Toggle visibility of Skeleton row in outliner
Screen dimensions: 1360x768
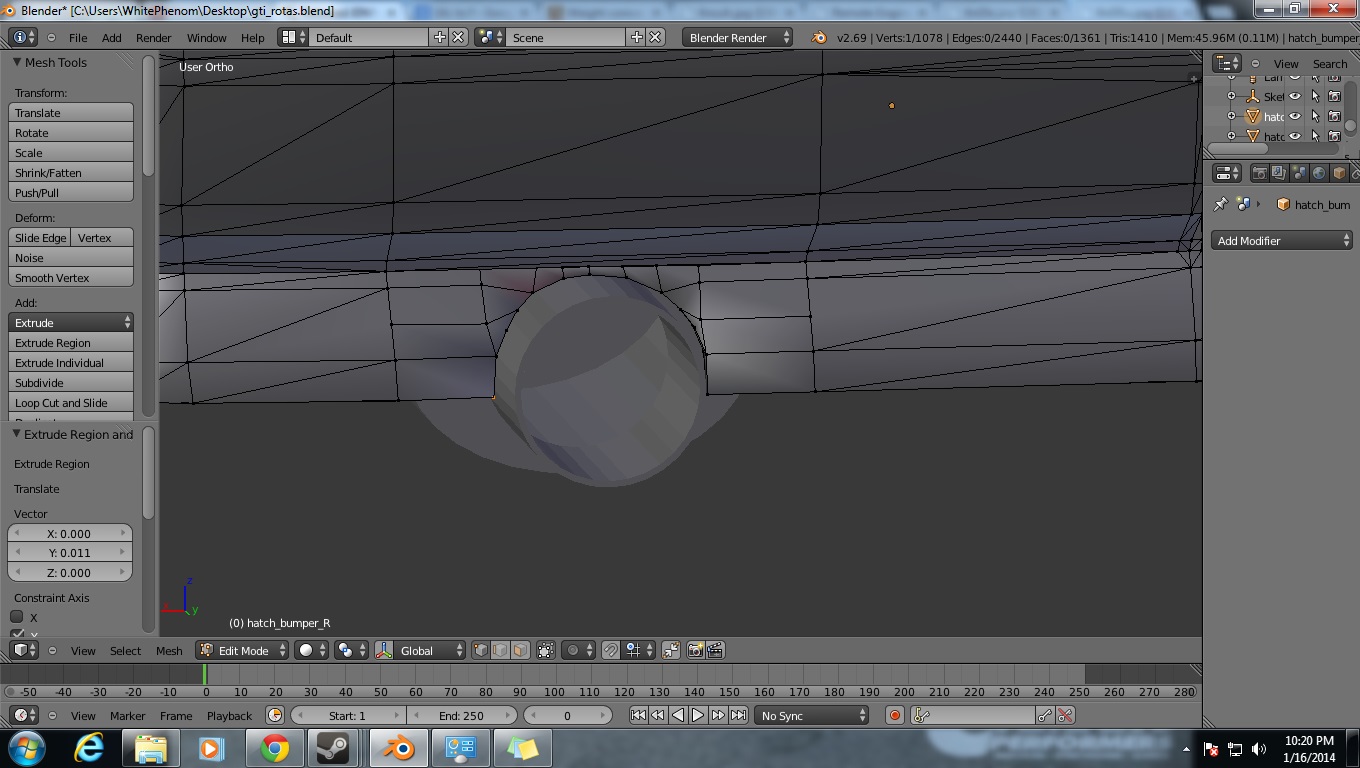1295,97
